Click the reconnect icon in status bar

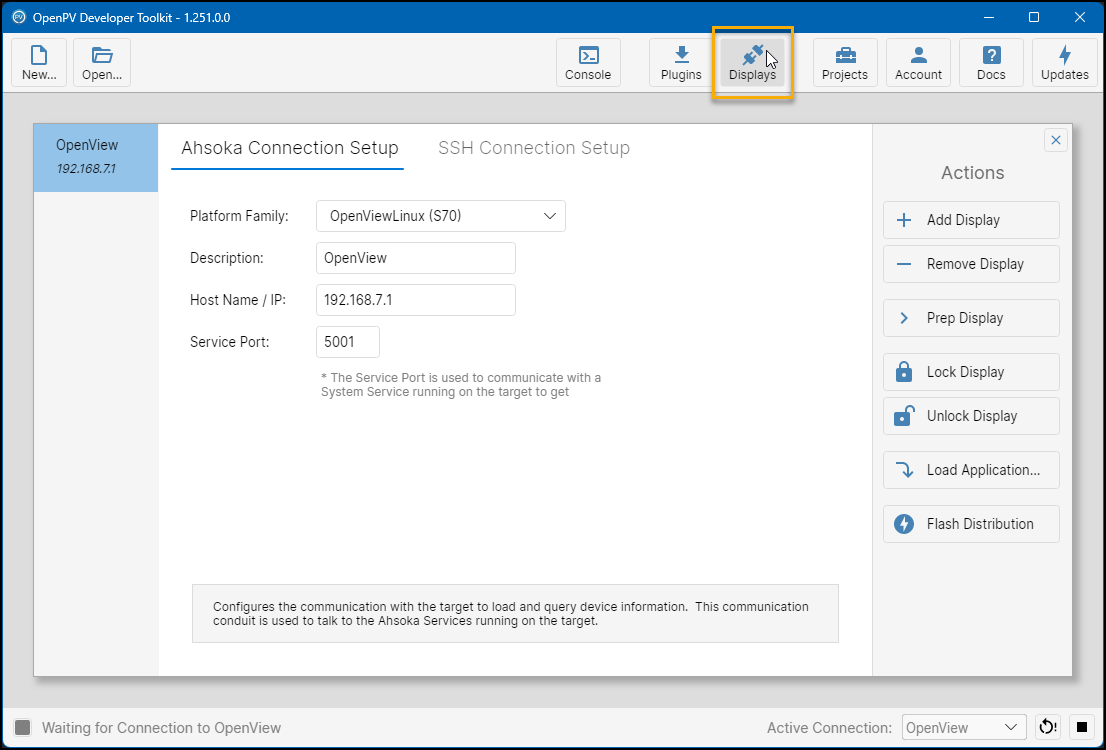pyautogui.click(x=1048, y=727)
